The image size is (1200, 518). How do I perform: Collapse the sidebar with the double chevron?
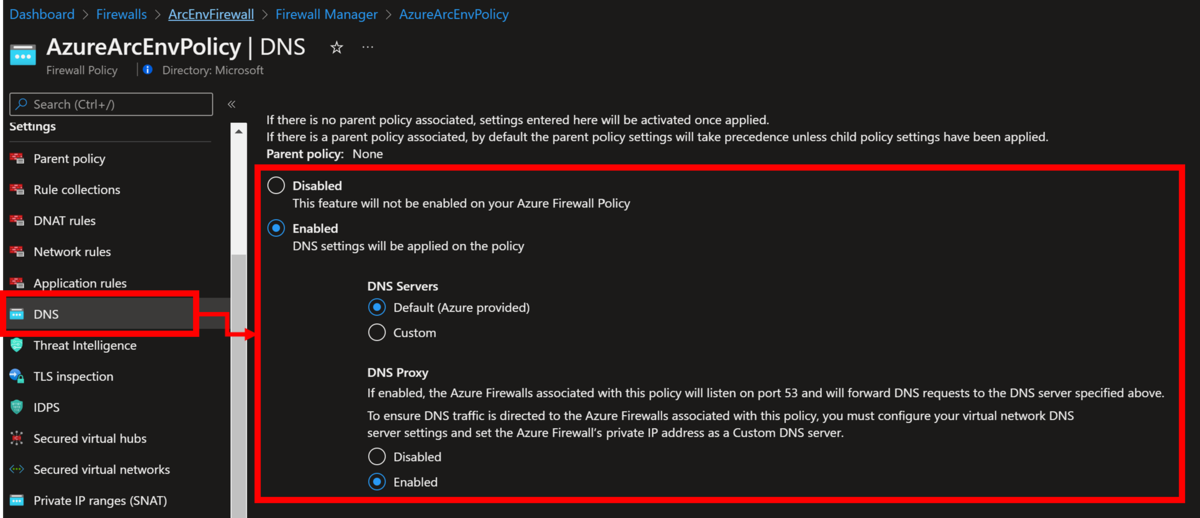(x=231, y=104)
